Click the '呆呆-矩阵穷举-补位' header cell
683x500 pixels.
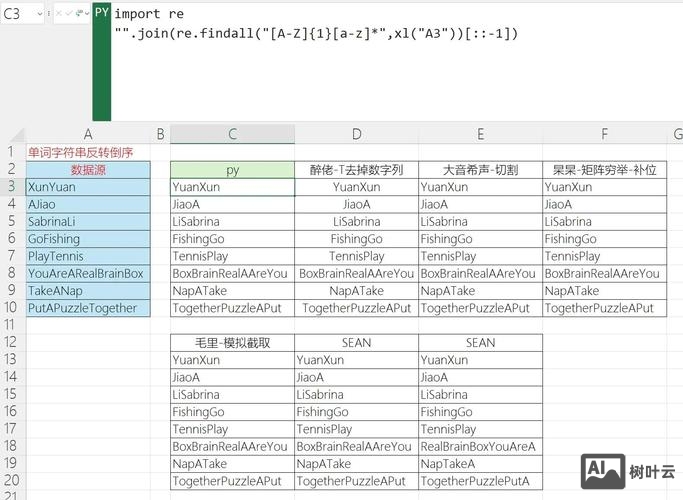[605, 169]
